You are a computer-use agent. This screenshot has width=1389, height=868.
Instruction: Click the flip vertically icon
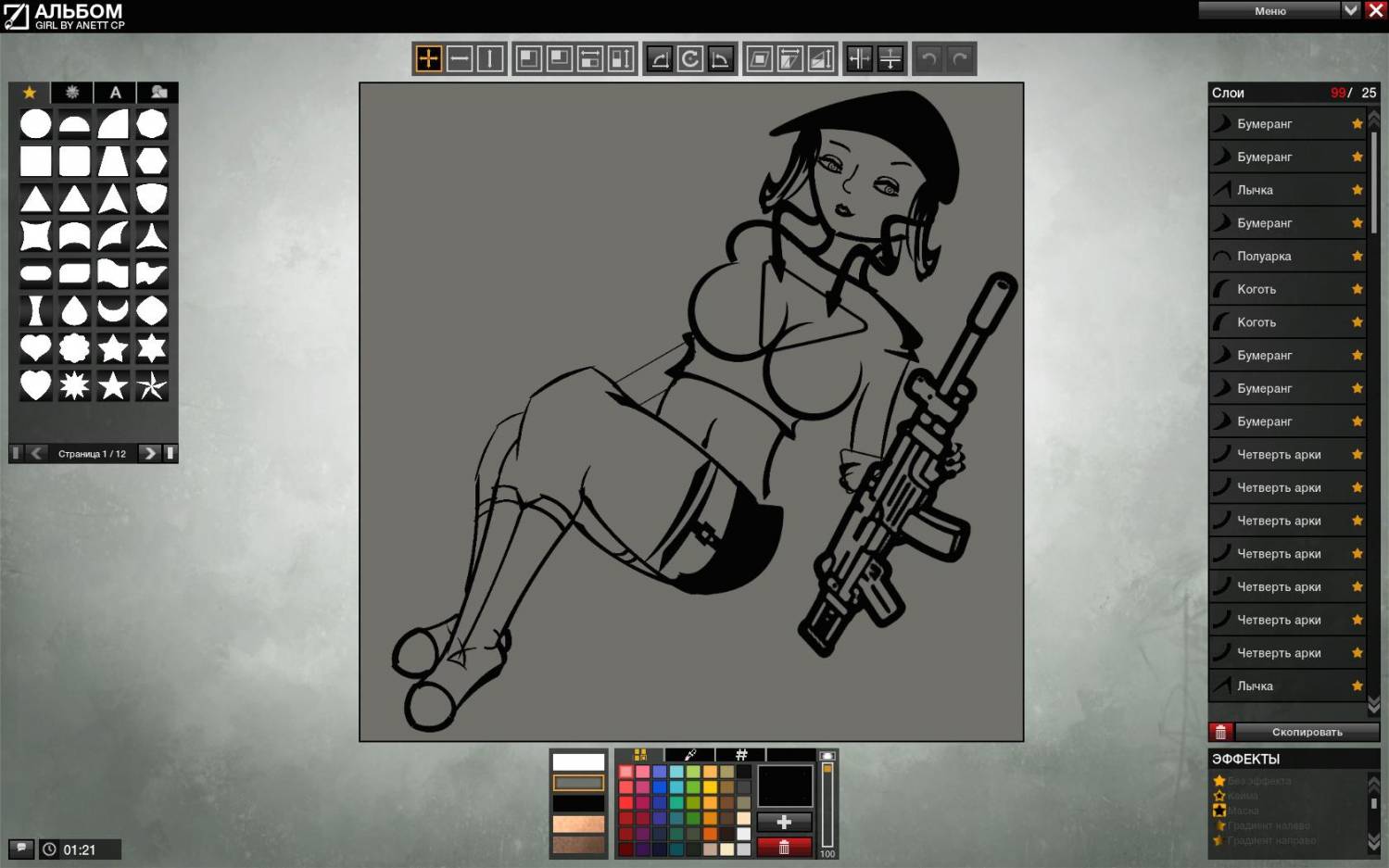890,59
